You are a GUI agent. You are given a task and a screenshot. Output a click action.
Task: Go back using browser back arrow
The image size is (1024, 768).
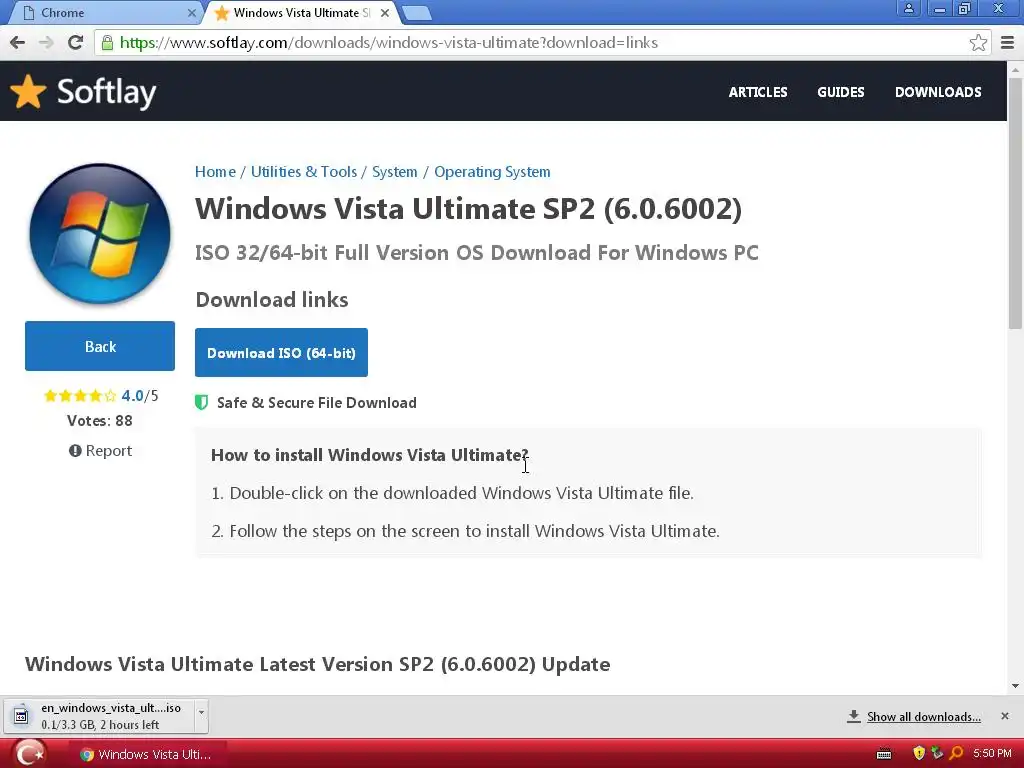coord(18,42)
